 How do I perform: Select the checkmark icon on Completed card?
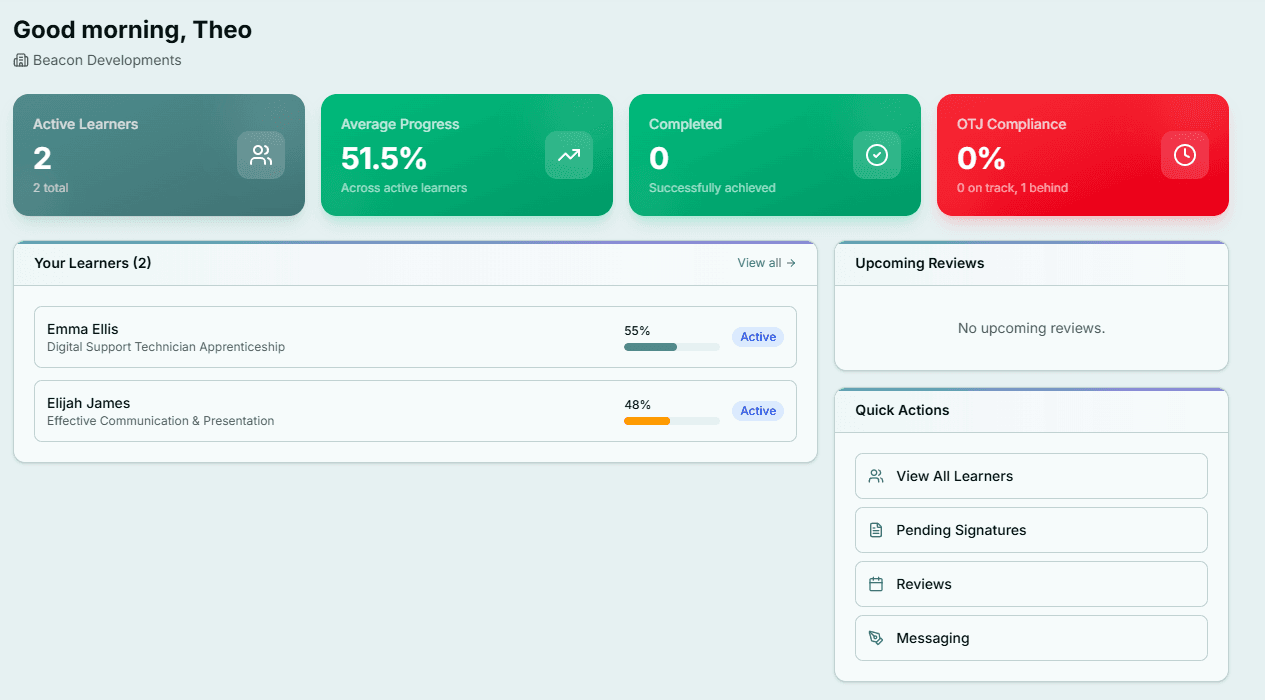[x=877, y=155]
